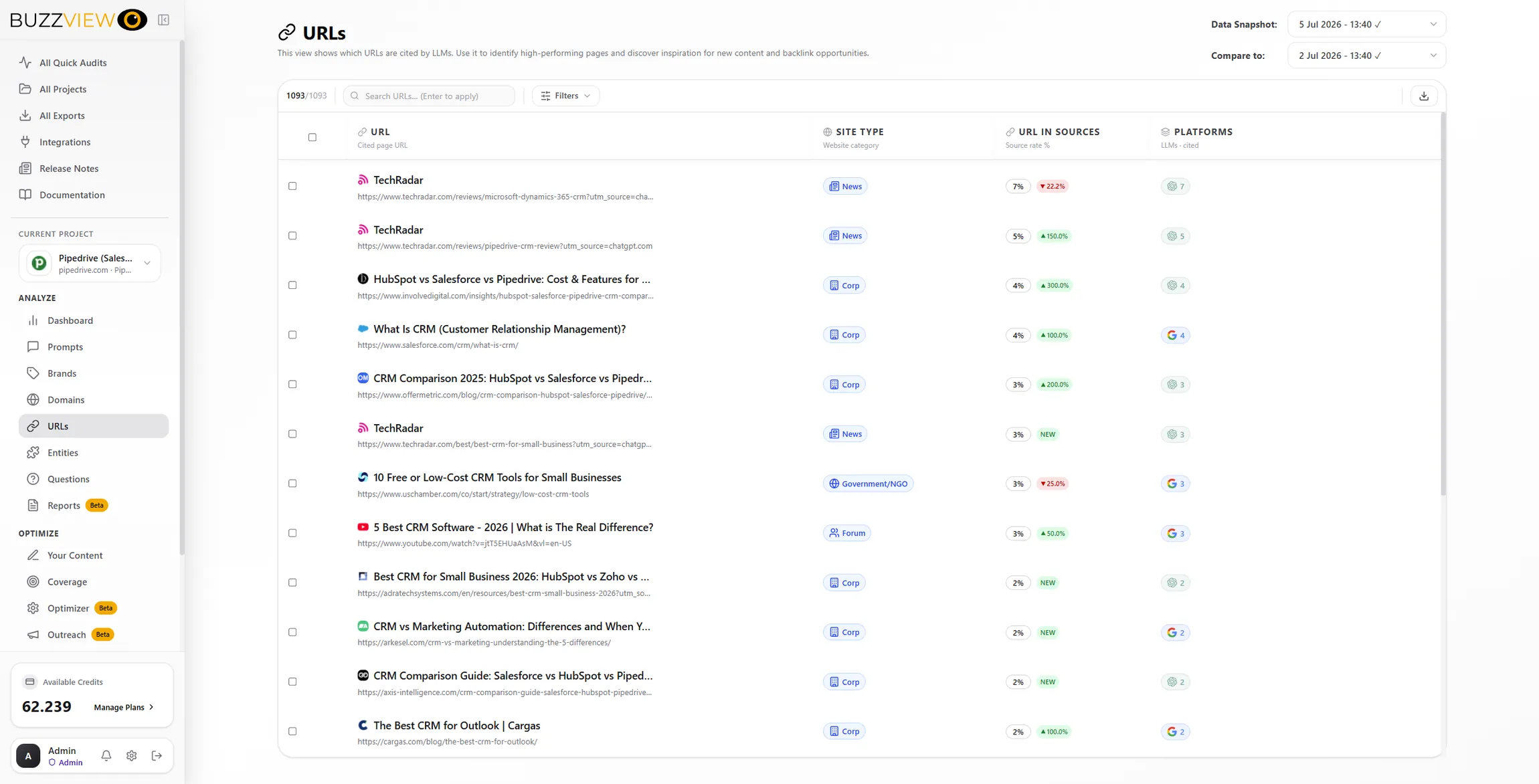Tick the select-all checkbox in the table header
The height and width of the screenshot is (784, 1539).
[x=312, y=137]
